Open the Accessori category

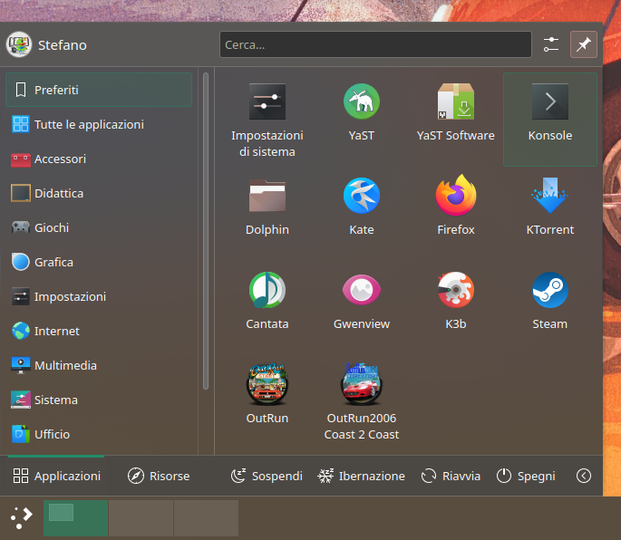tap(99, 159)
